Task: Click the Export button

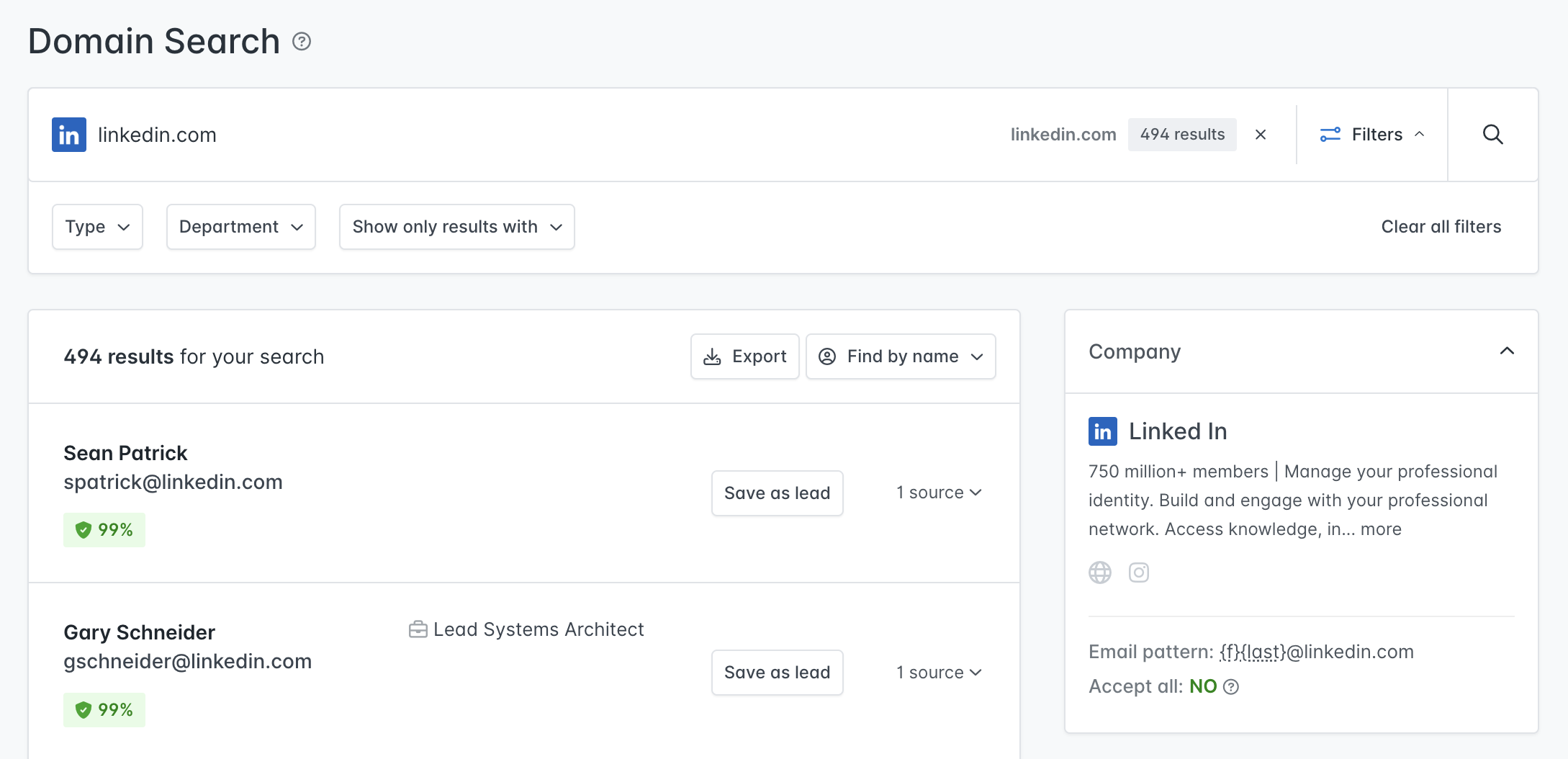Action: coord(745,356)
